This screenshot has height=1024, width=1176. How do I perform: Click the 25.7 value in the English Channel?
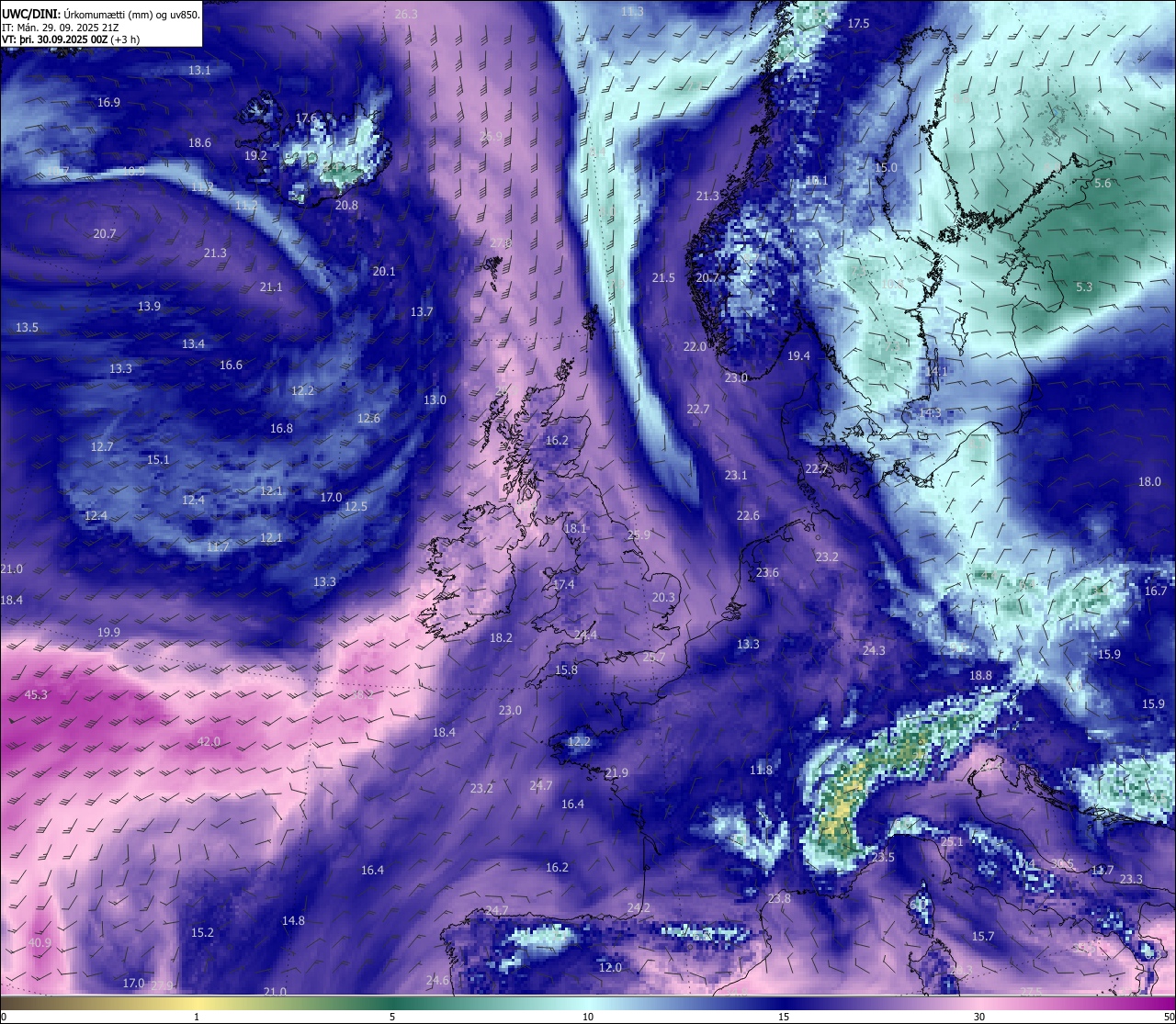(654, 658)
